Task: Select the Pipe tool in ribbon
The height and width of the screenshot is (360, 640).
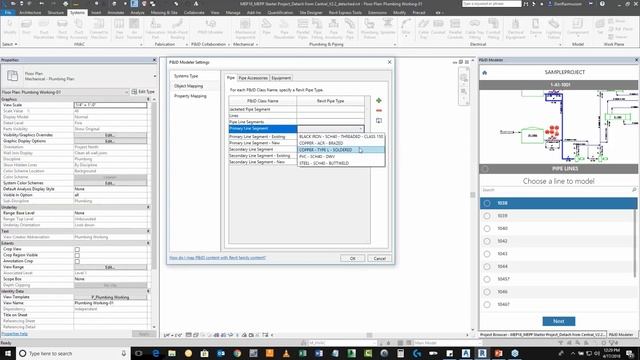Action: 267,27
